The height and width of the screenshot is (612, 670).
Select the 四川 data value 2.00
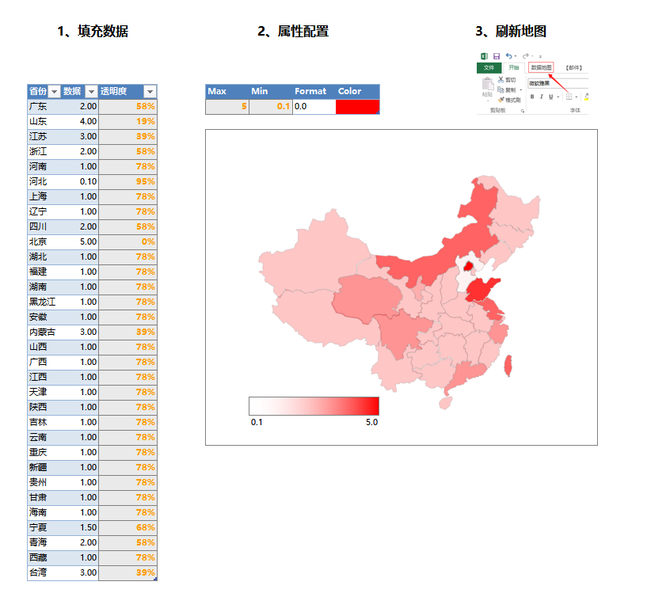click(x=80, y=227)
